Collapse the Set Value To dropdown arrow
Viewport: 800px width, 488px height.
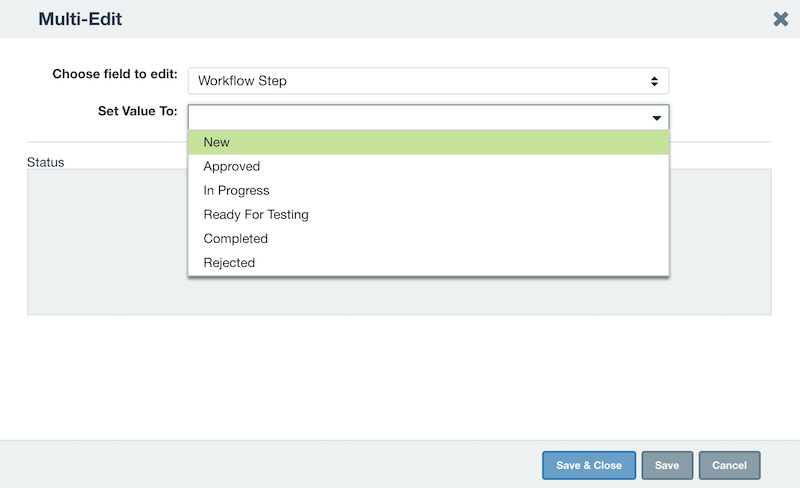[x=657, y=118]
